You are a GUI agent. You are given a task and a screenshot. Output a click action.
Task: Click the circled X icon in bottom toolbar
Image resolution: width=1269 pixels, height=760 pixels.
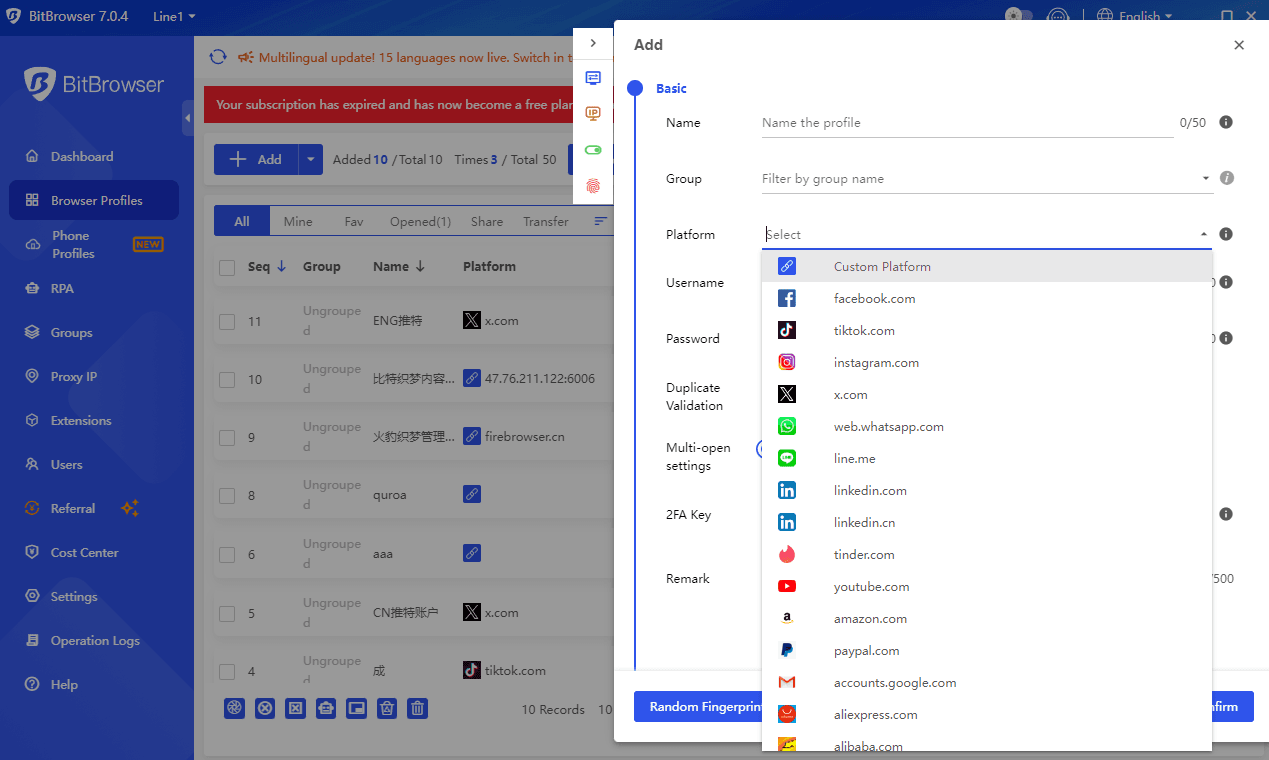(265, 708)
